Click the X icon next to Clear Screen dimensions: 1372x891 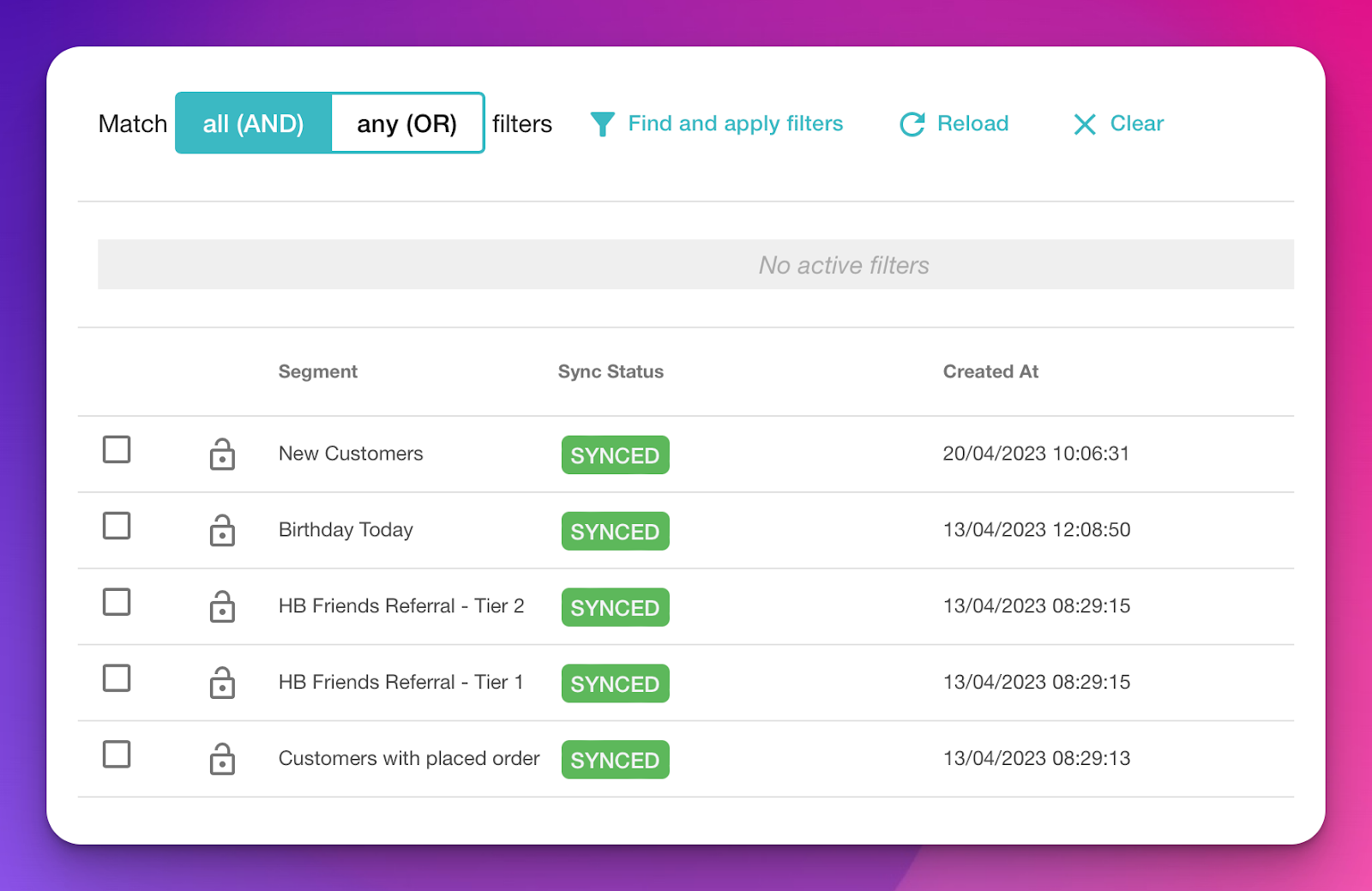[1084, 124]
